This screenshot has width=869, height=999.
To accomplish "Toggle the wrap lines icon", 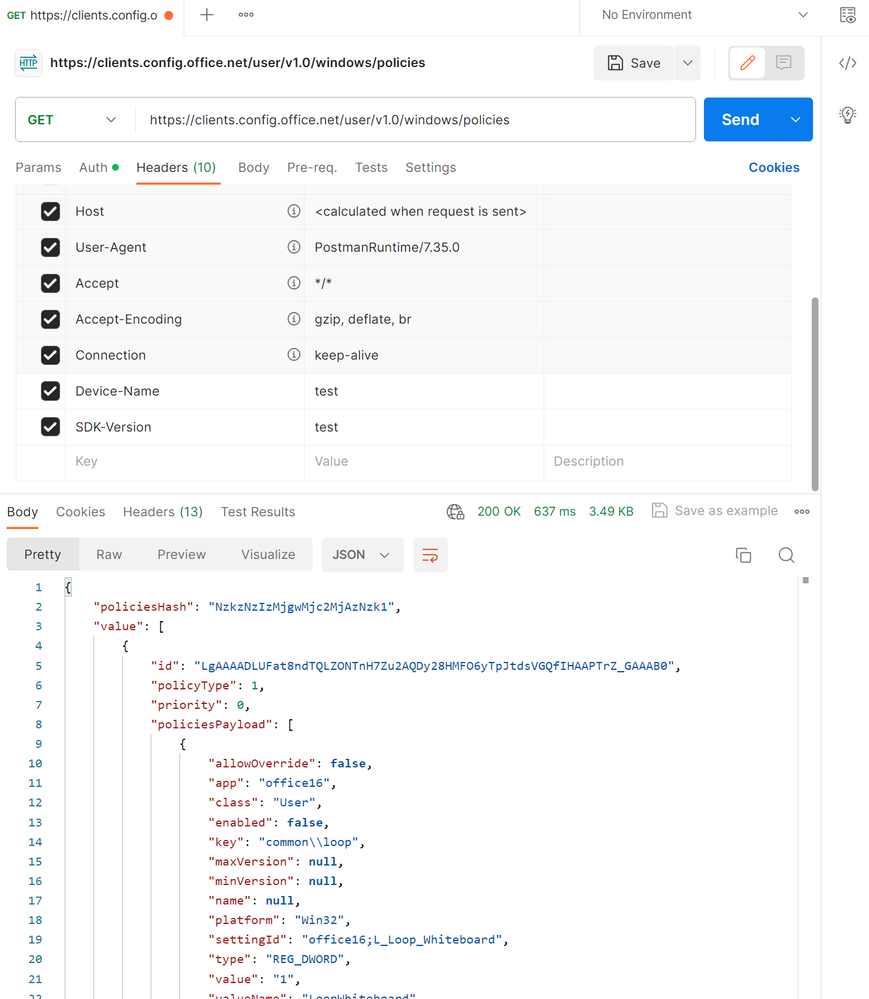I will pos(430,555).
